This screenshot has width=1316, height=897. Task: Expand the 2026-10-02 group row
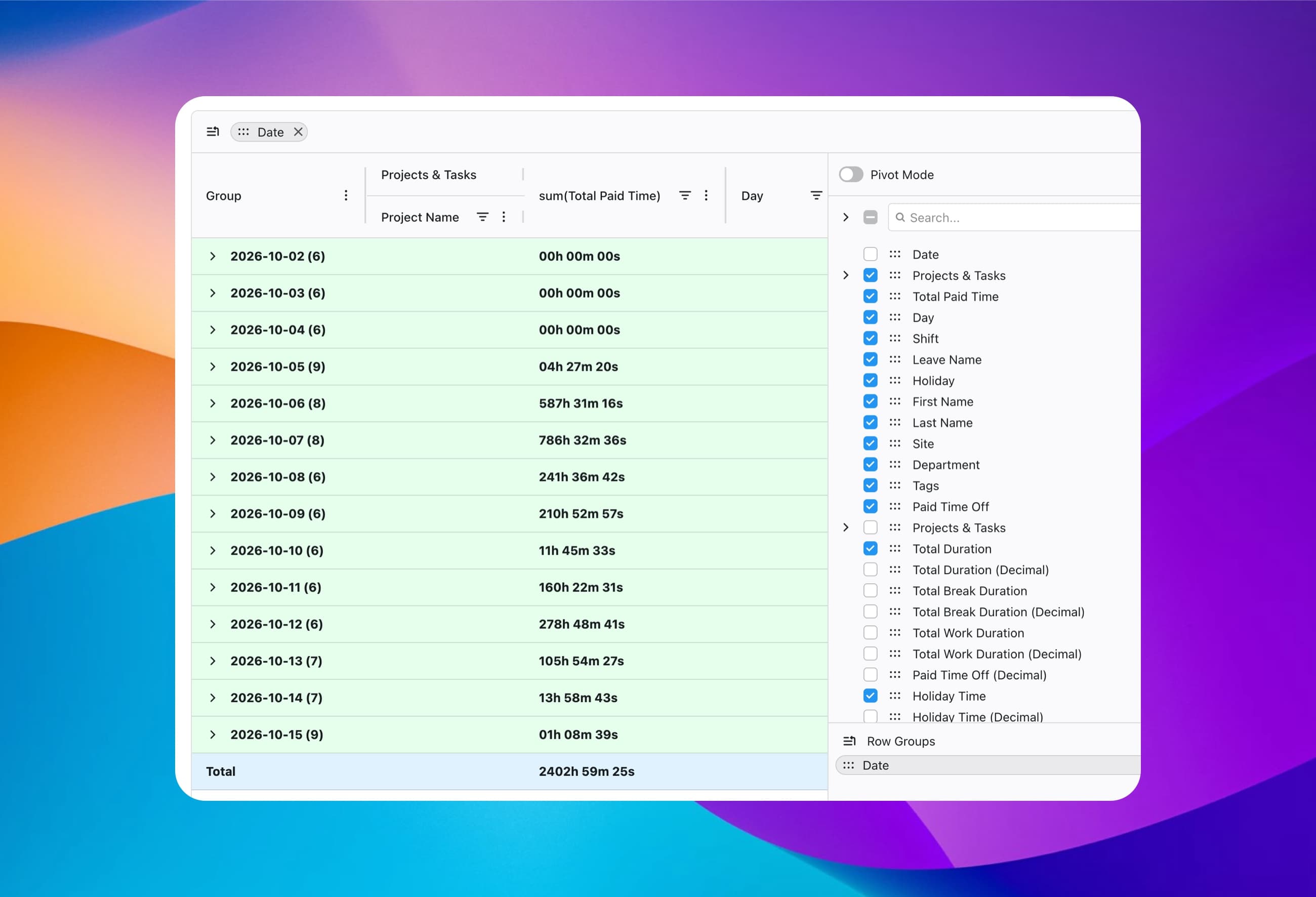coord(213,256)
